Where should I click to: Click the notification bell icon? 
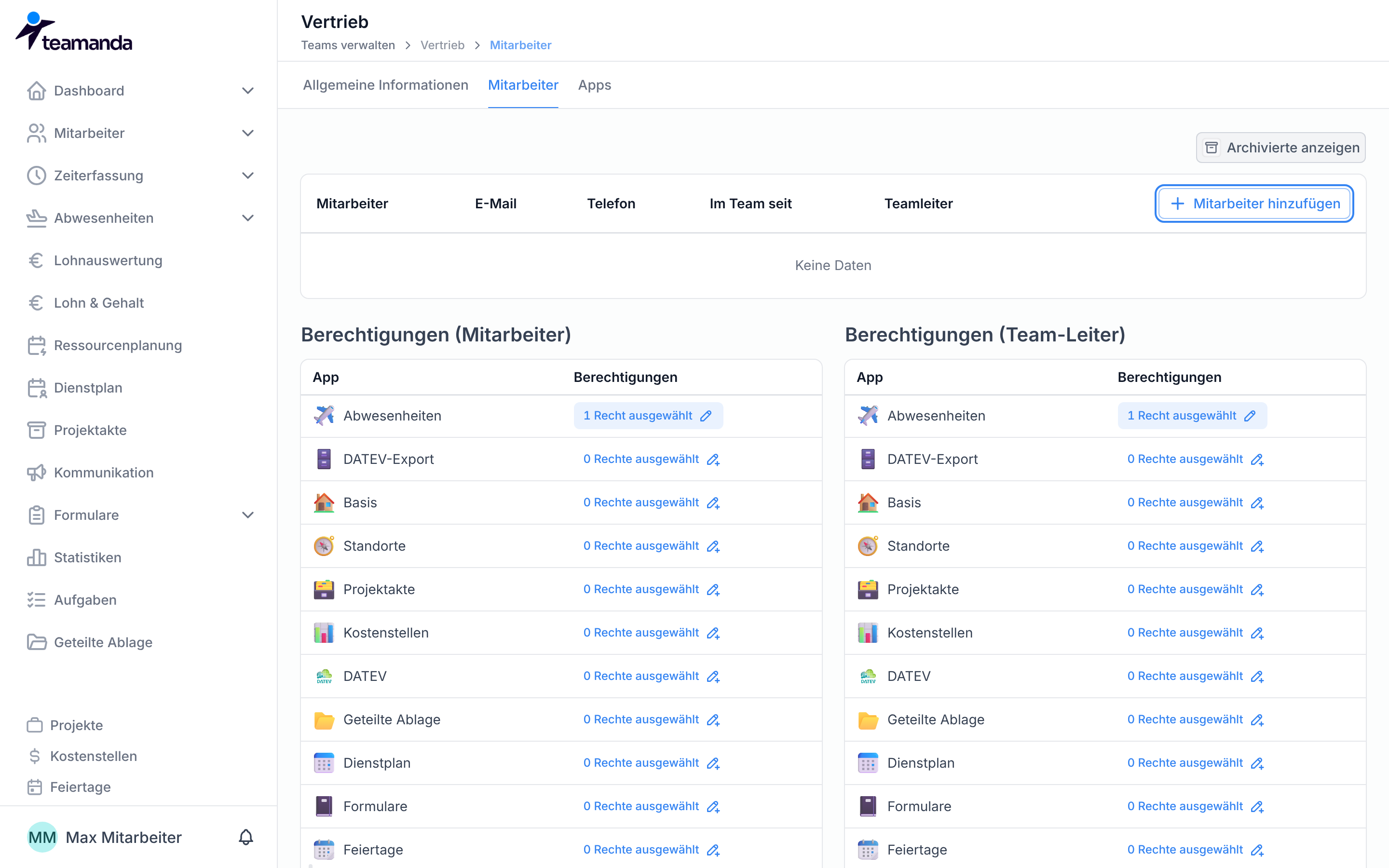coord(245,837)
